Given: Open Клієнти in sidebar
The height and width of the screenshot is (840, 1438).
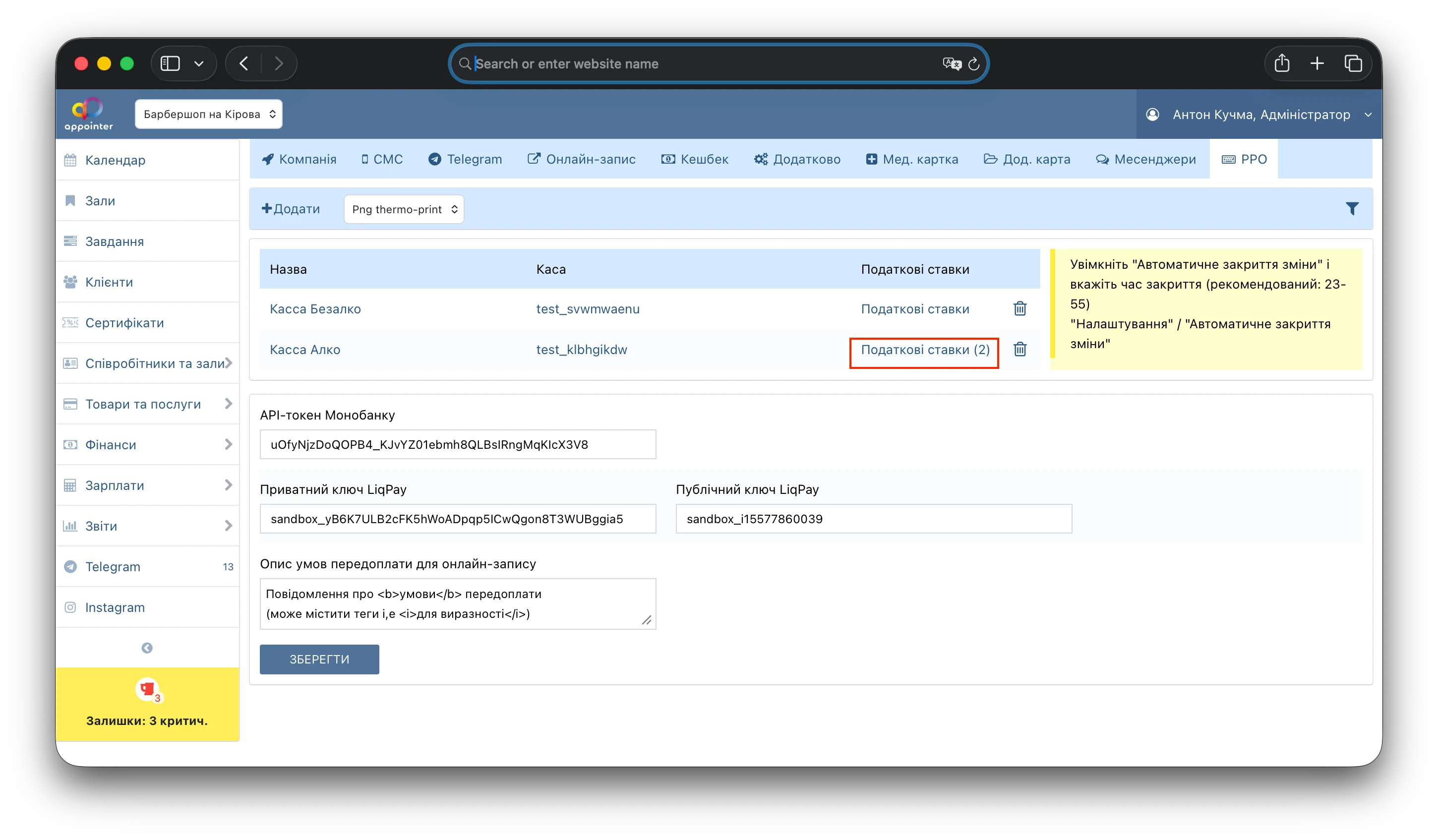Looking at the screenshot, I should pyautogui.click(x=147, y=282).
